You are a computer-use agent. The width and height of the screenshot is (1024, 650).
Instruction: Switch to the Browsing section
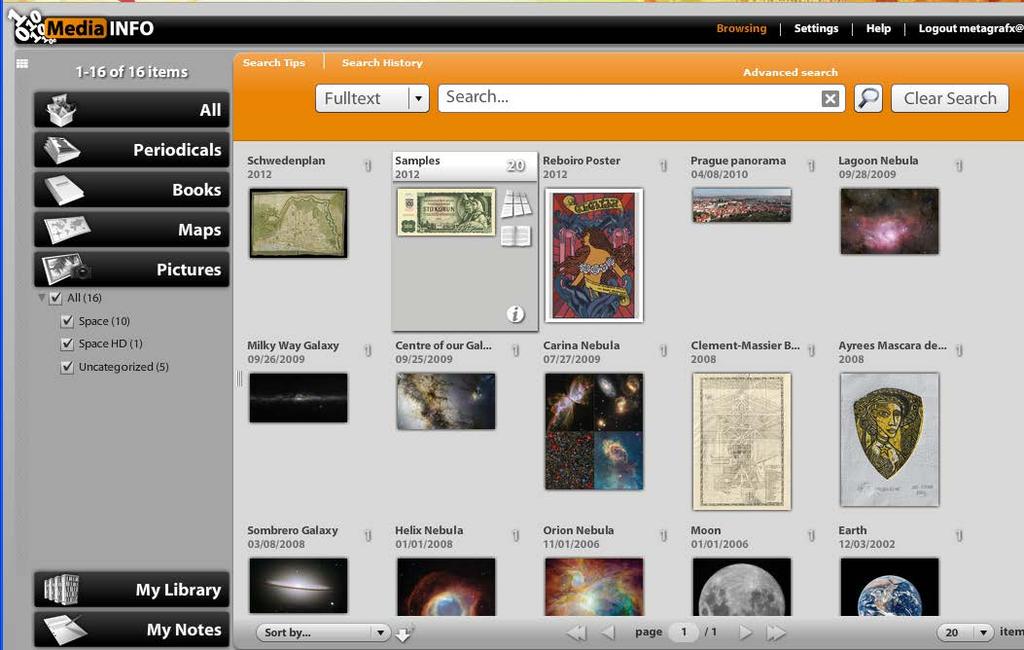[x=741, y=28]
